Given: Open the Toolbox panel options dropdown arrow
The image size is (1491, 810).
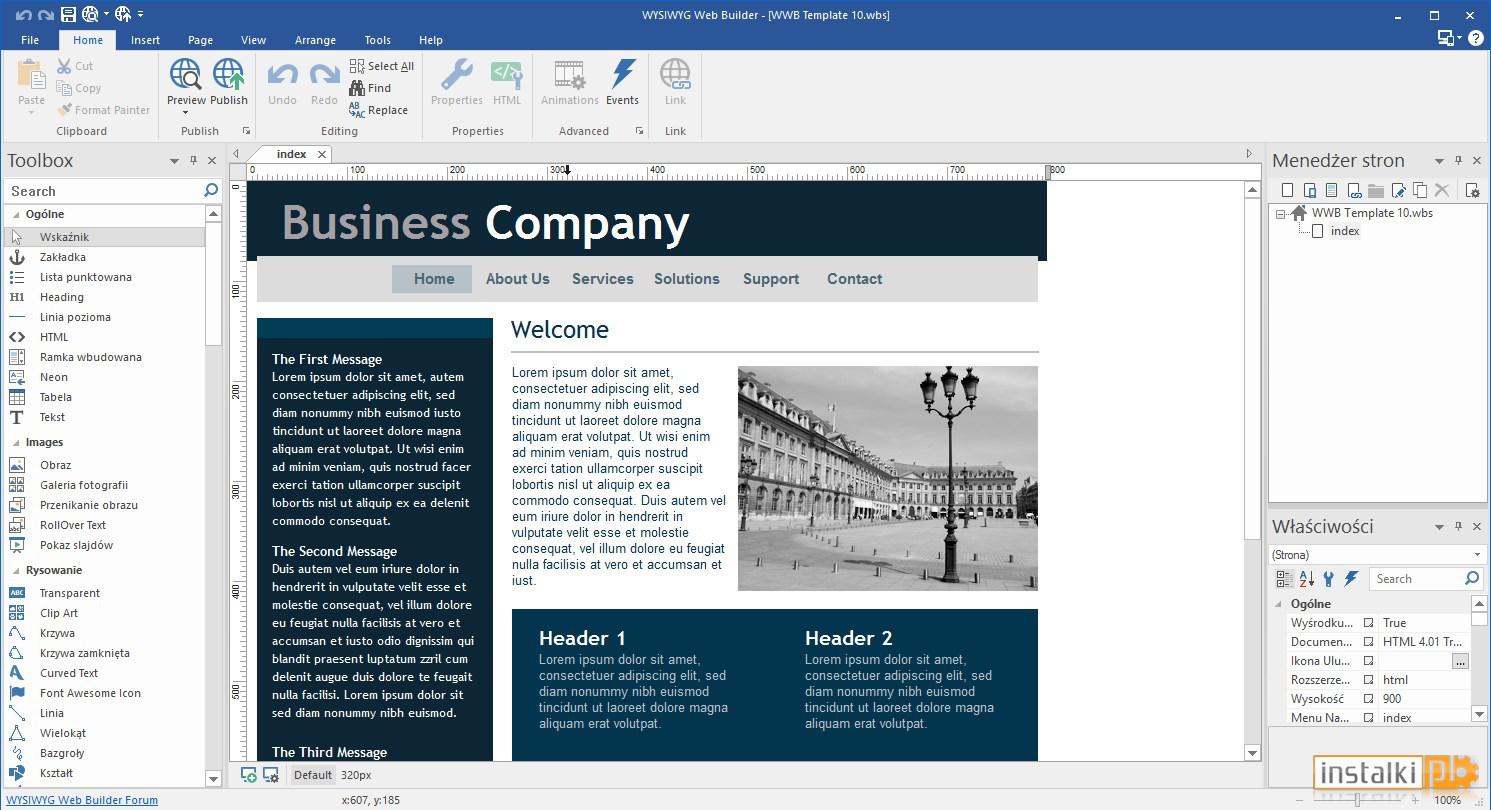Looking at the screenshot, I should [174, 160].
